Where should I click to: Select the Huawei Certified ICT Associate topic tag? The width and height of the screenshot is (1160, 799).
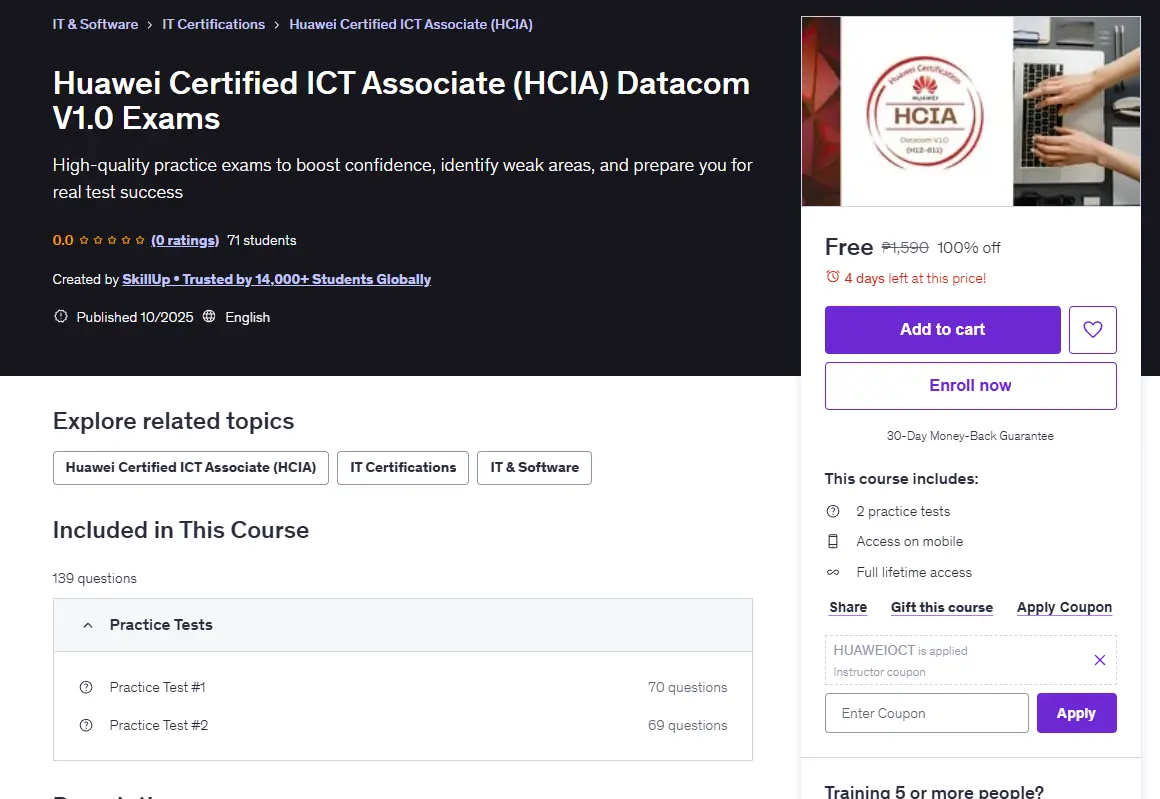191,468
